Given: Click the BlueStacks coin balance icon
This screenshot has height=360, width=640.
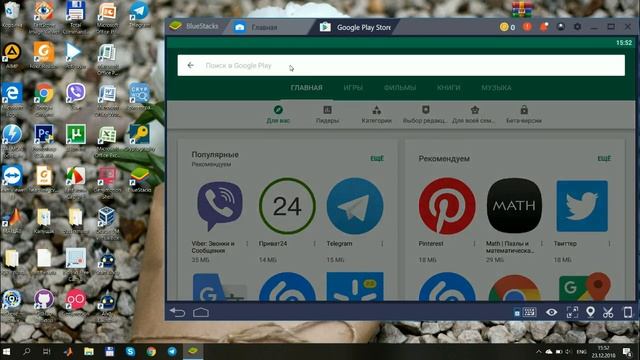Looking at the screenshot, I should (x=504, y=27).
